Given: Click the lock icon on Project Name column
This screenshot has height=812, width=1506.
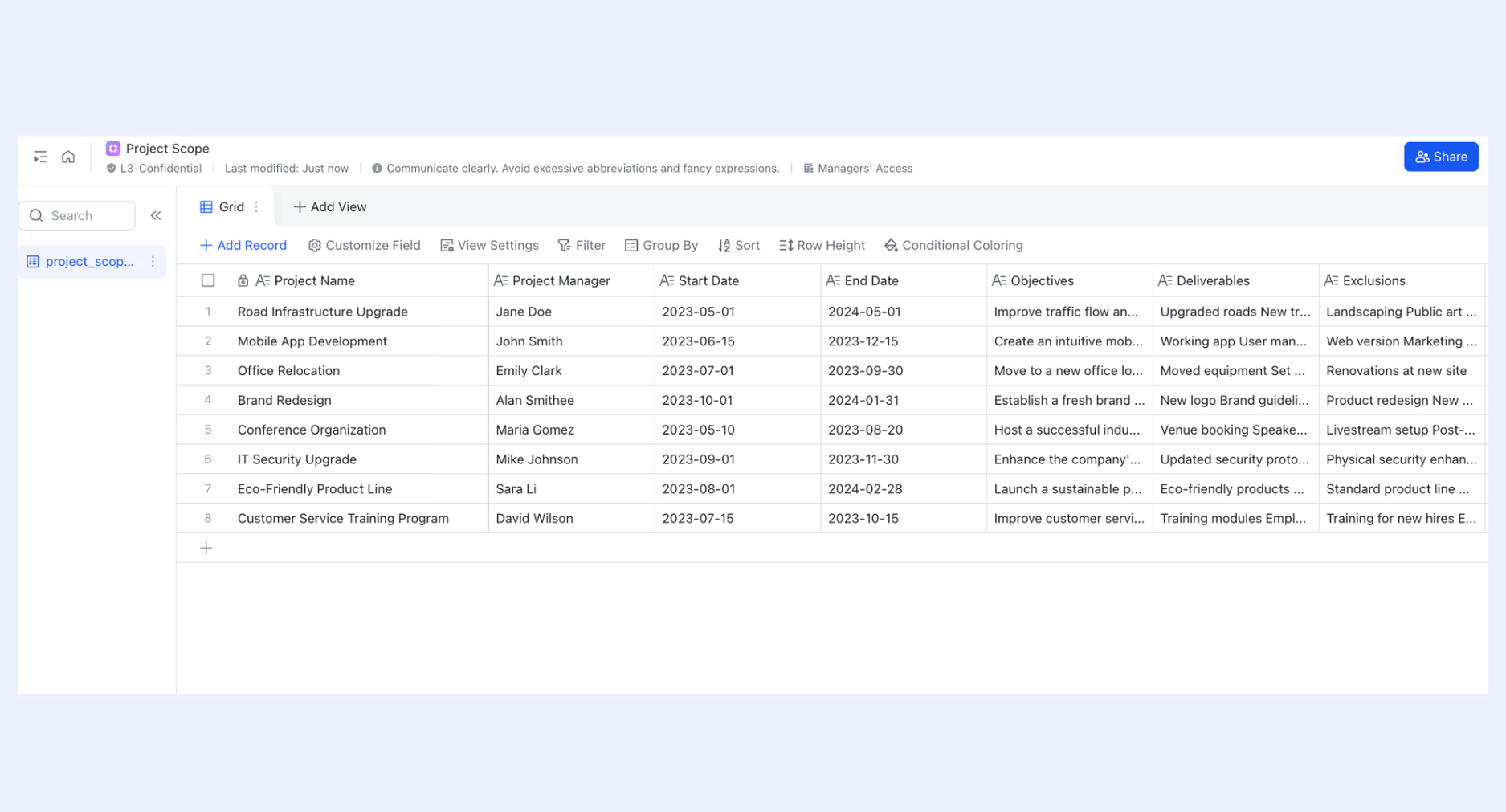Looking at the screenshot, I should (x=243, y=280).
